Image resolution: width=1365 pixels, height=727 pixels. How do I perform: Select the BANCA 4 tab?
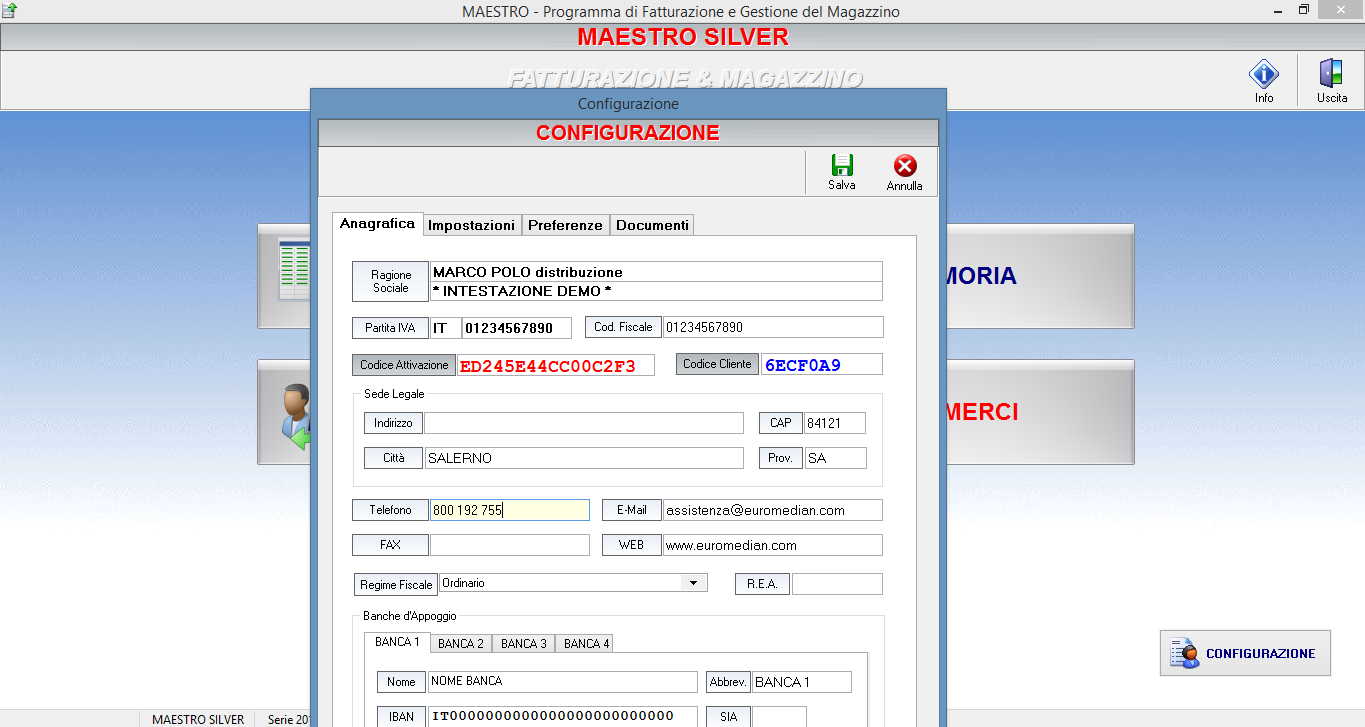[587, 644]
